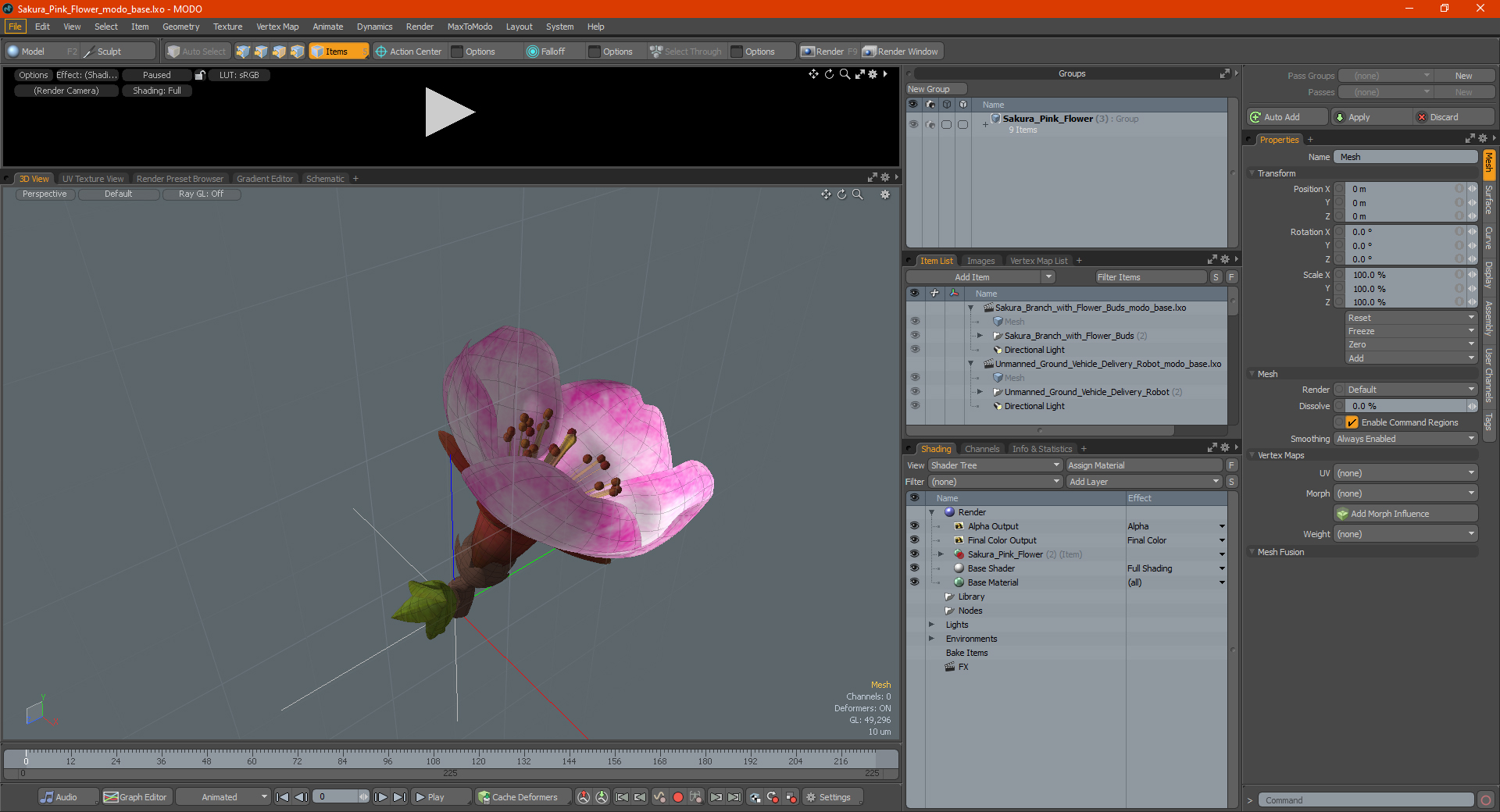Open Animated keying mode dropdown
Image resolution: width=1500 pixels, height=812 pixels.
pos(223,797)
